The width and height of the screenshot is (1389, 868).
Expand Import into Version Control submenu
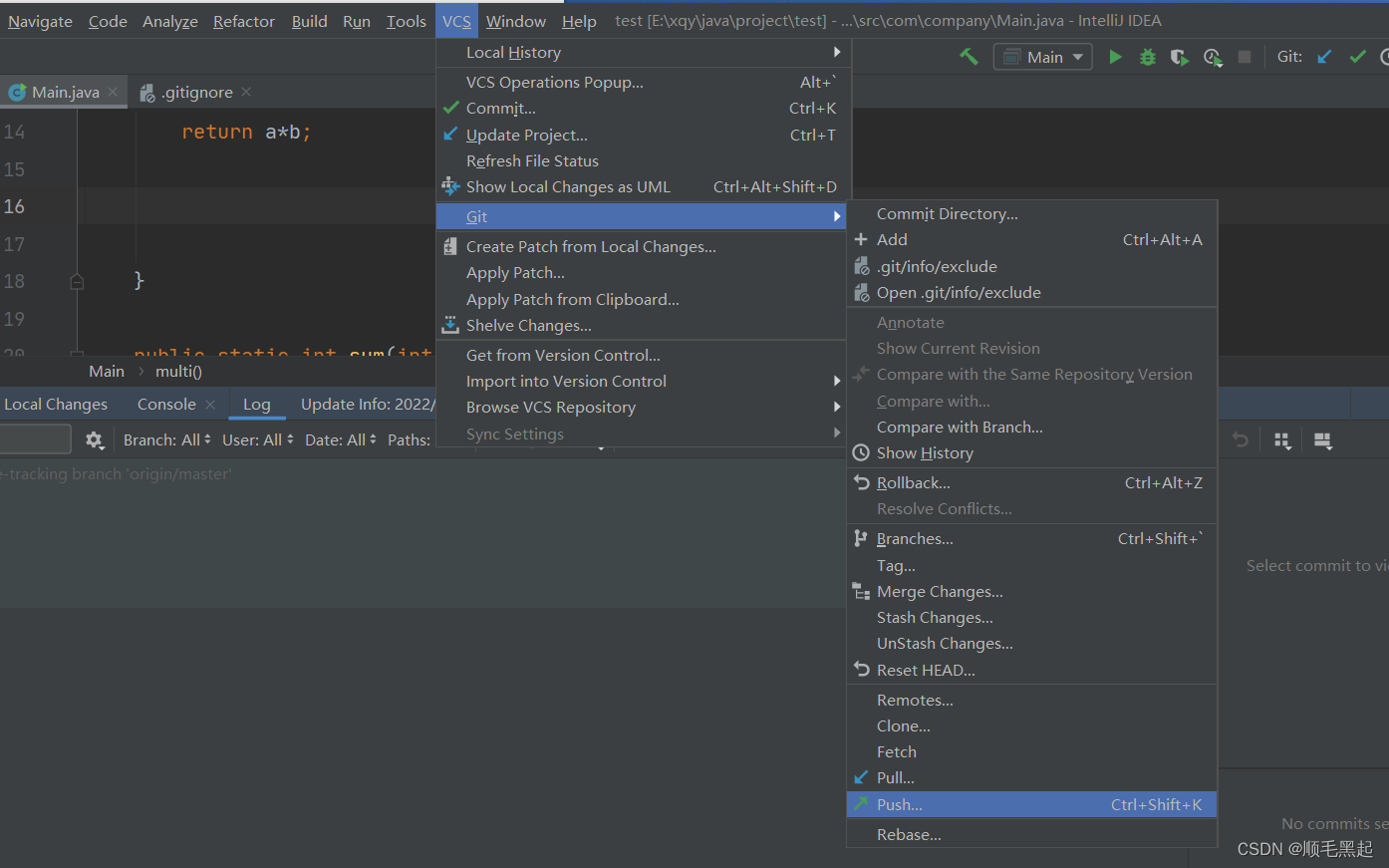[x=644, y=381]
